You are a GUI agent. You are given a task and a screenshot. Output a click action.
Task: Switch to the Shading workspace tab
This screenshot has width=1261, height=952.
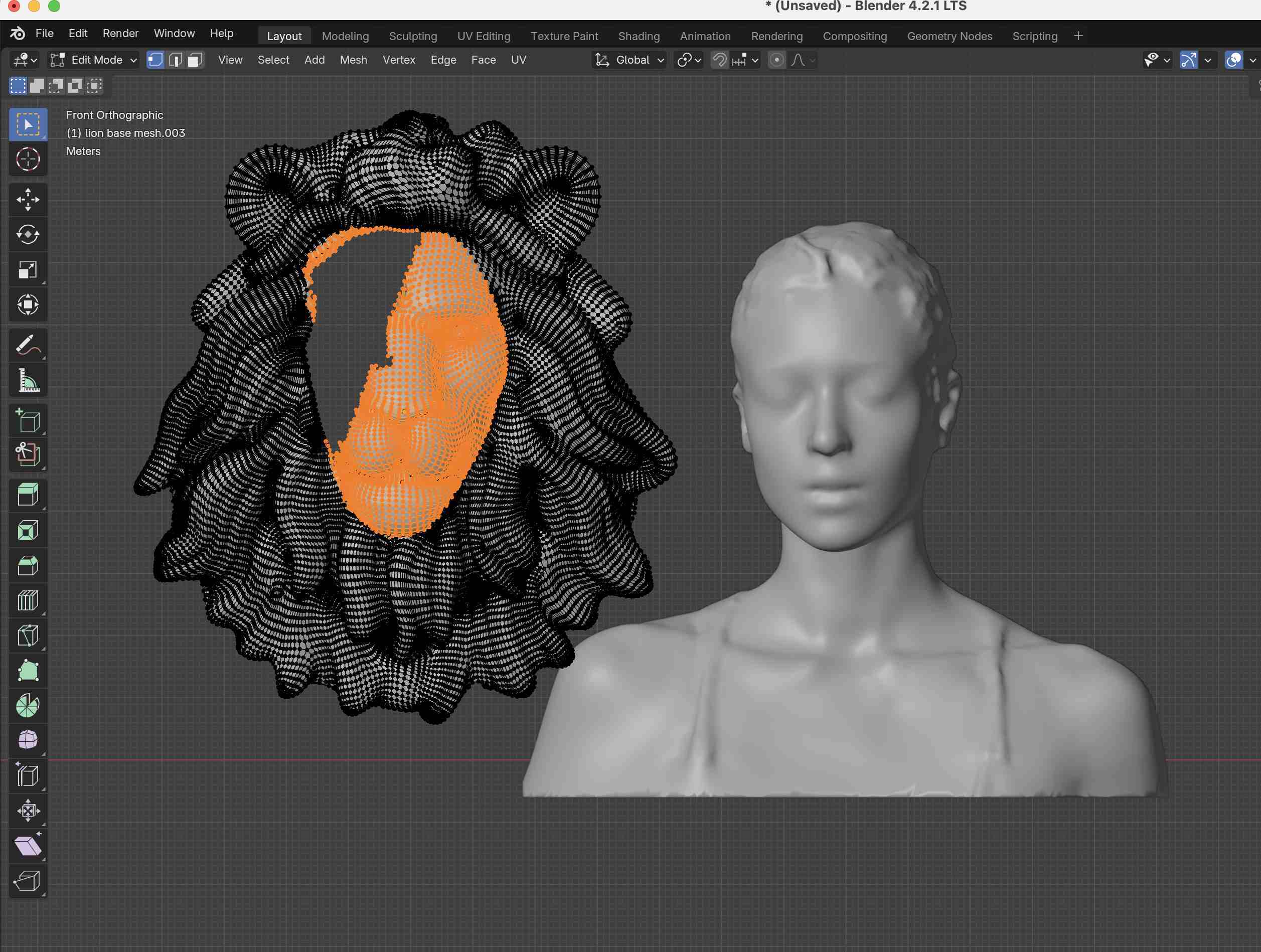(639, 36)
